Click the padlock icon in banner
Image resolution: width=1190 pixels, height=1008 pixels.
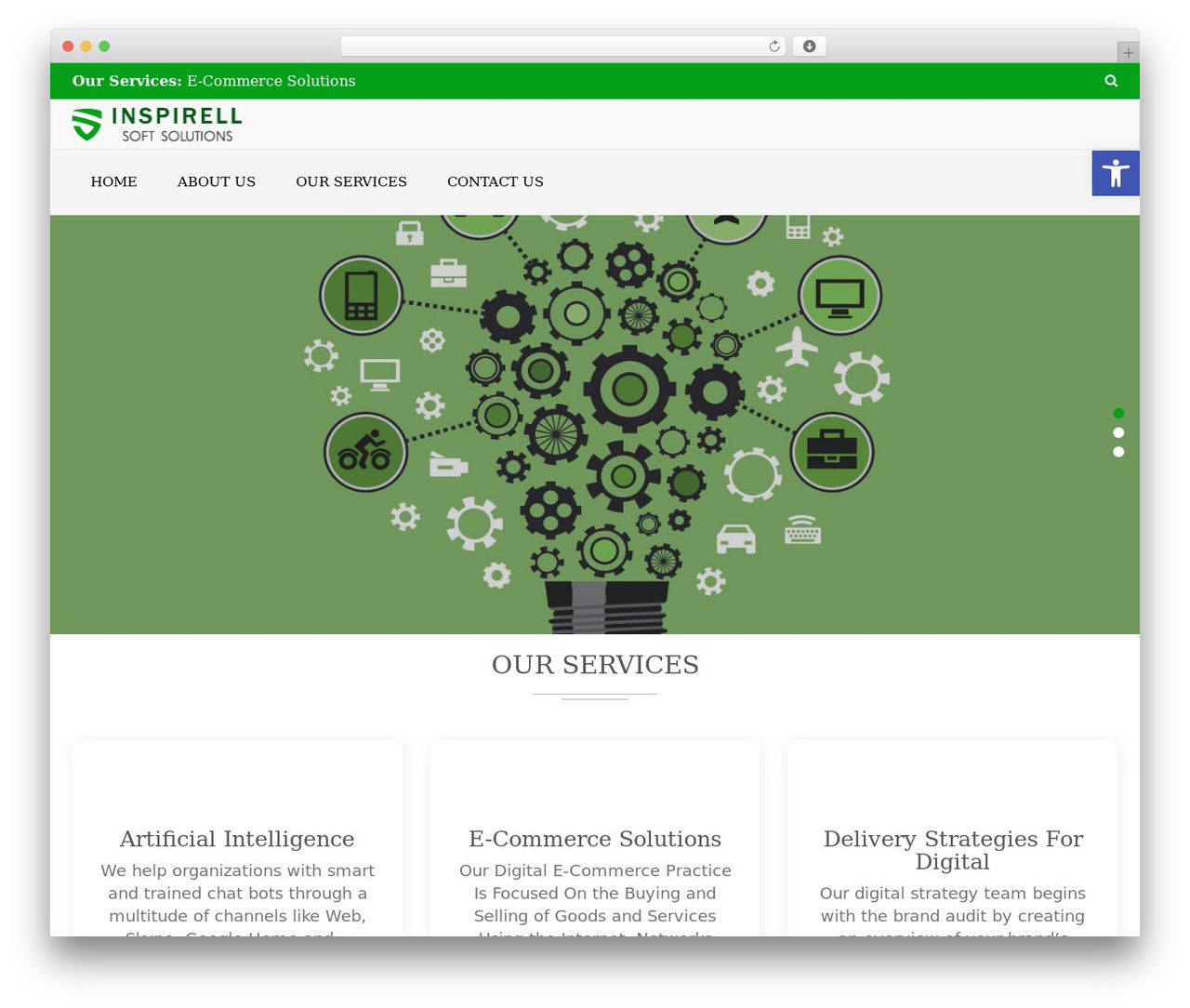pyautogui.click(x=410, y=232)
